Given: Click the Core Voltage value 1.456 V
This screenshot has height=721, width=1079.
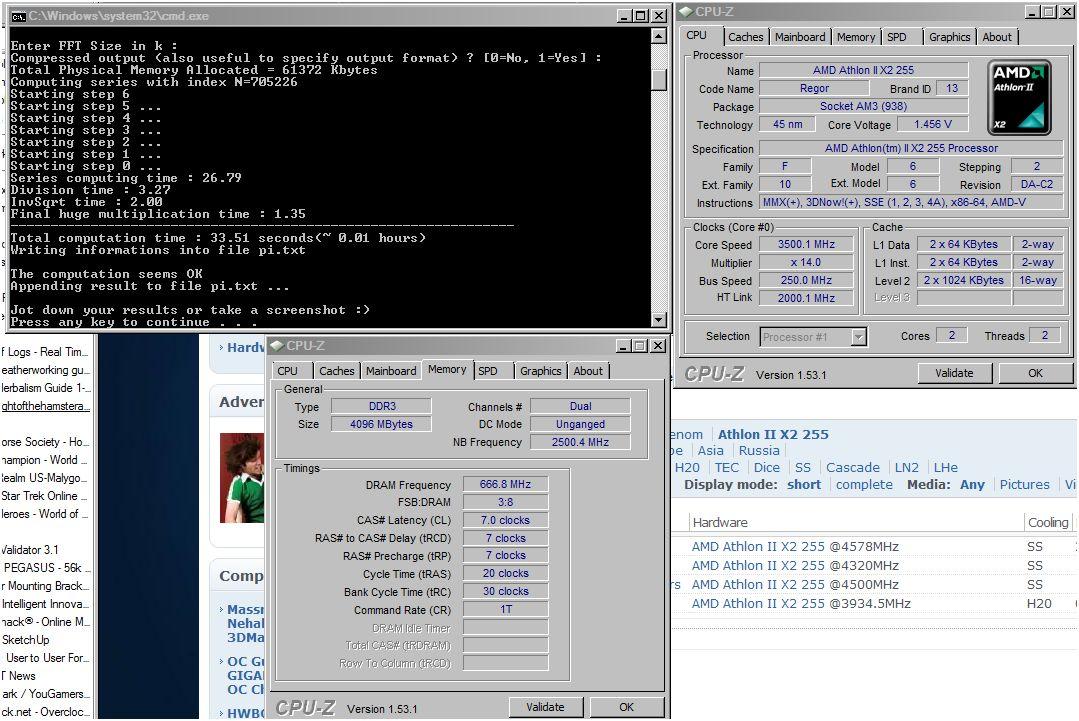Looking at the screenshot, I should [x=933, y=125].
